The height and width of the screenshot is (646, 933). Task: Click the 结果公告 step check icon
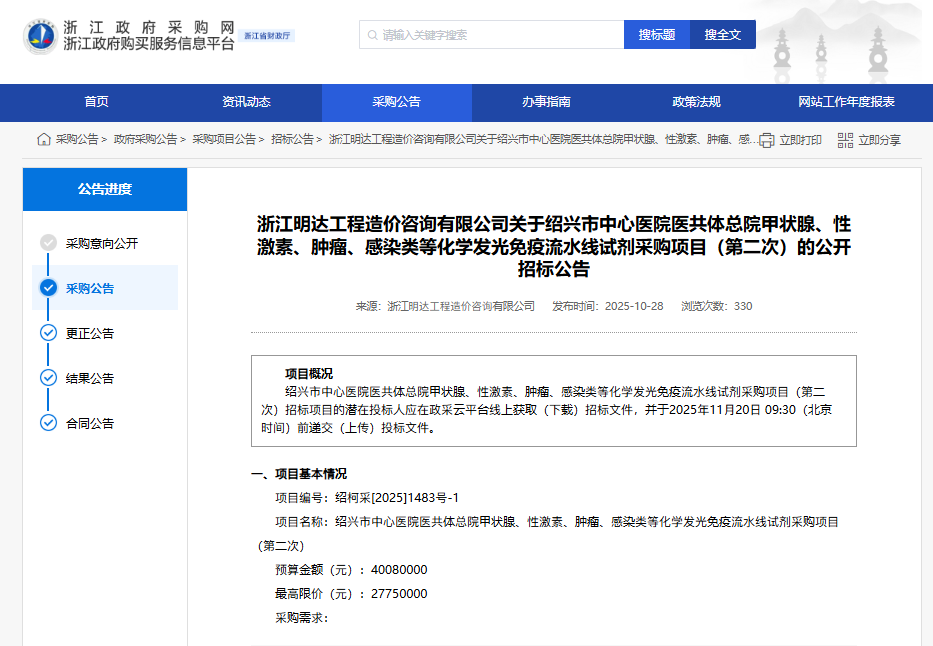[48, 378]
